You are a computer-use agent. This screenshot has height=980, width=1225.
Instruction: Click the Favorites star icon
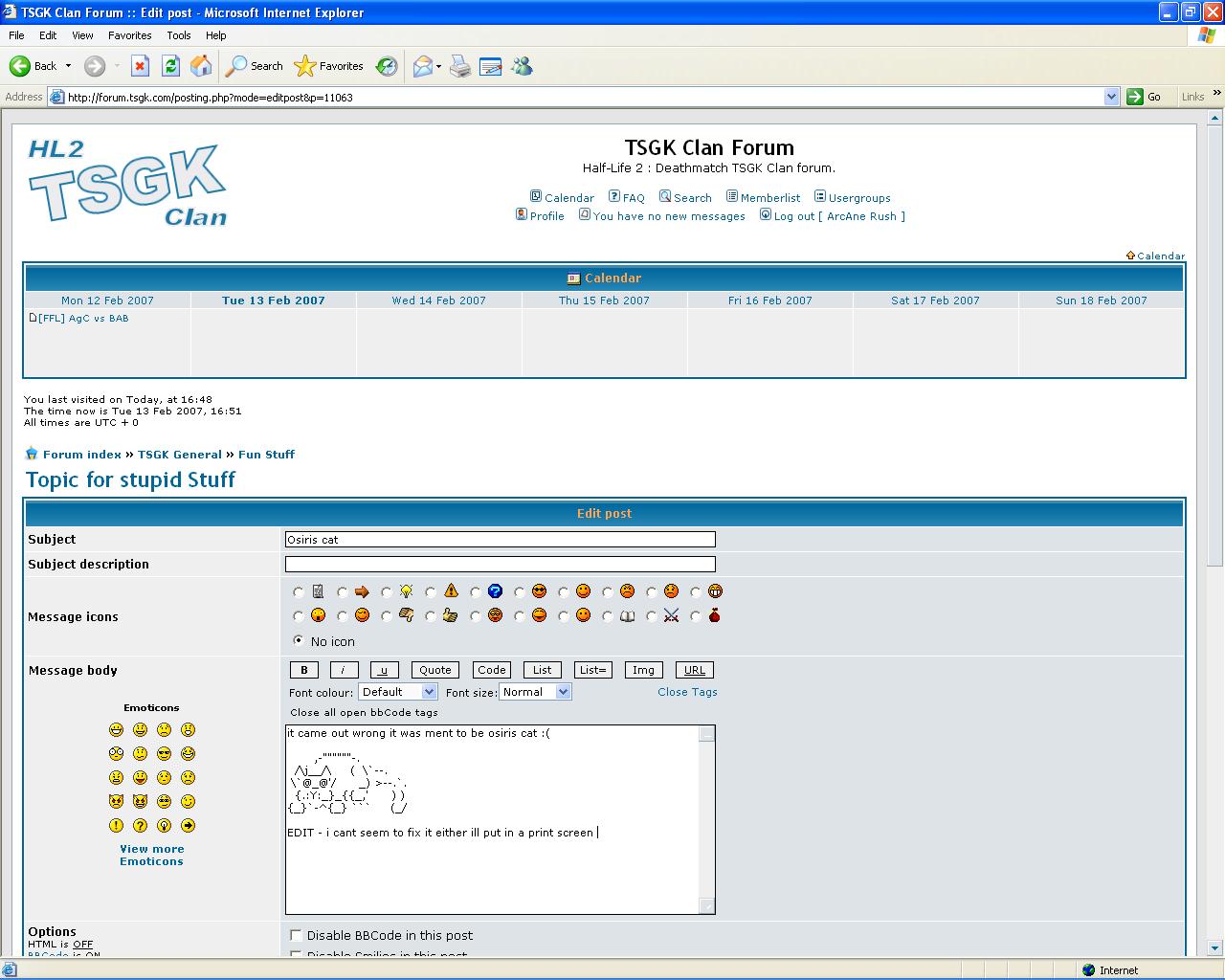pyautogui.click(x=304, y=66)
